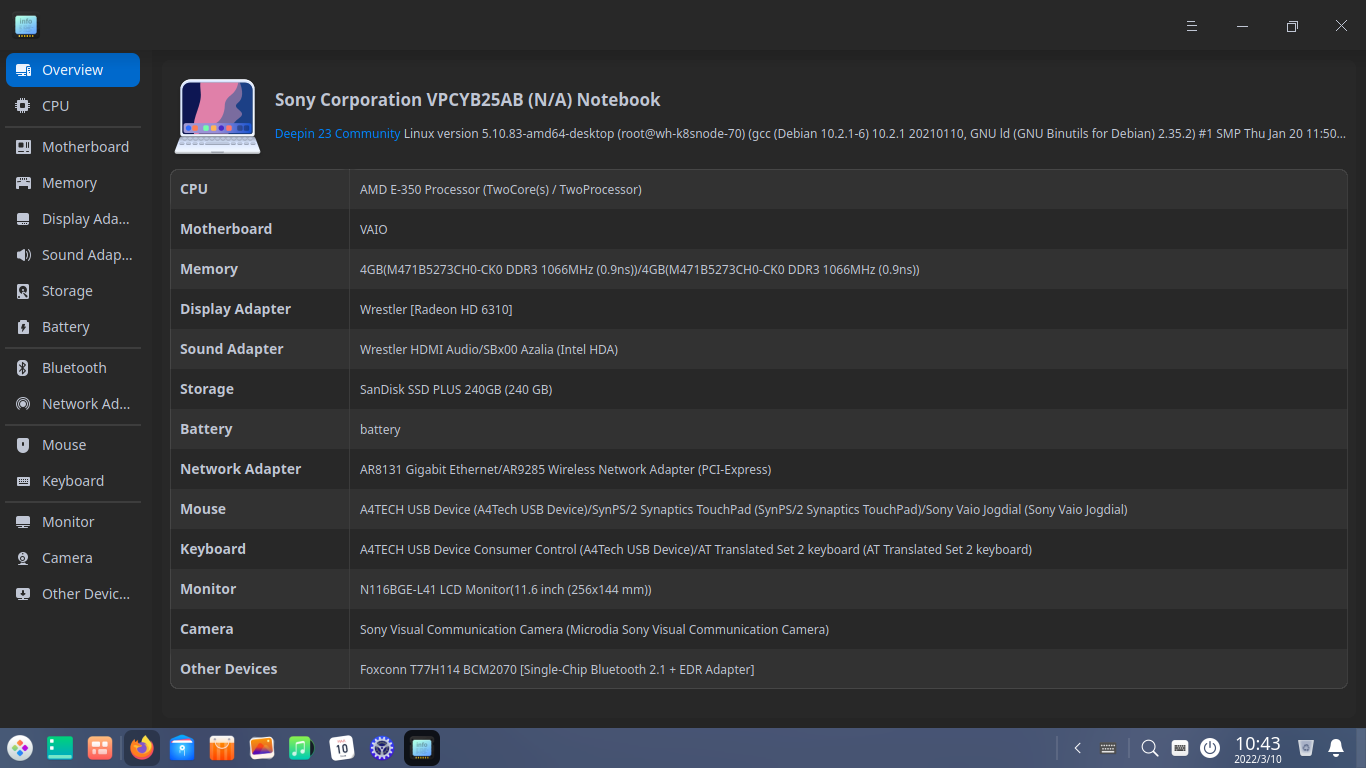Open the Camera sidebar entry
Viewport: 1366px width, 768px height.
72,558
